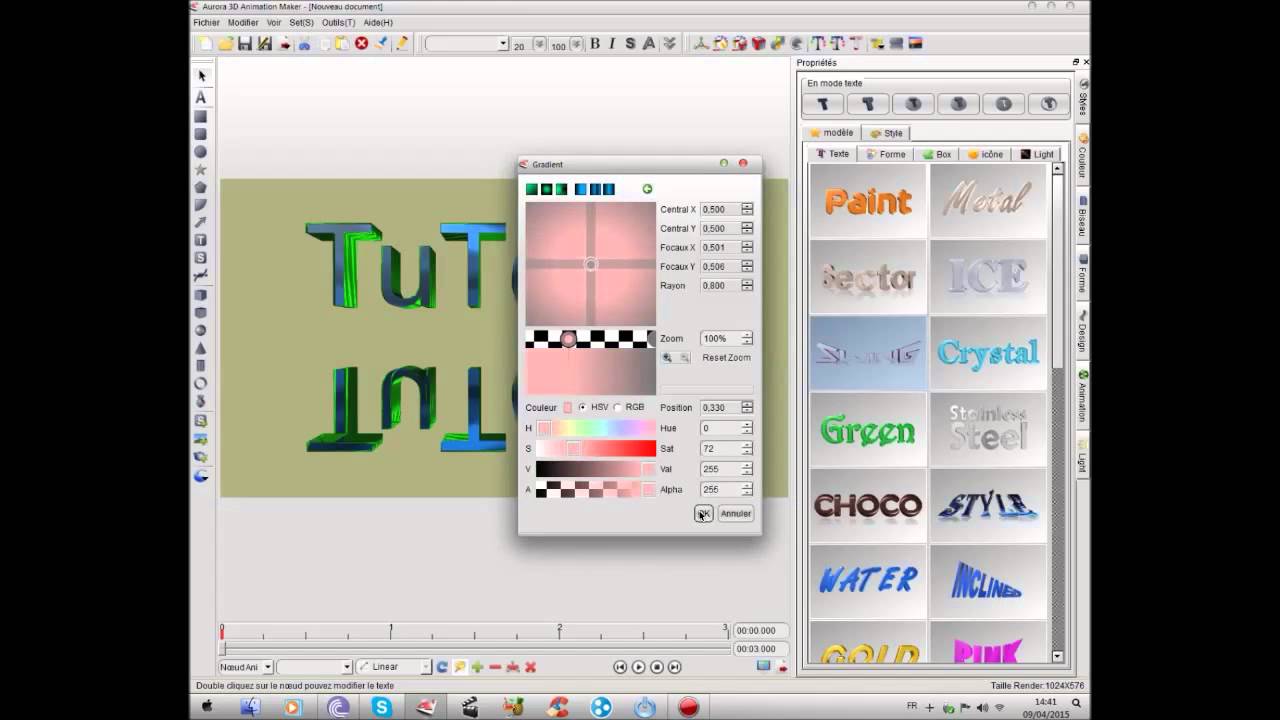Click the Focaux X input field
This screenshot has width=1280, height=720.
(x=720, y=248)
